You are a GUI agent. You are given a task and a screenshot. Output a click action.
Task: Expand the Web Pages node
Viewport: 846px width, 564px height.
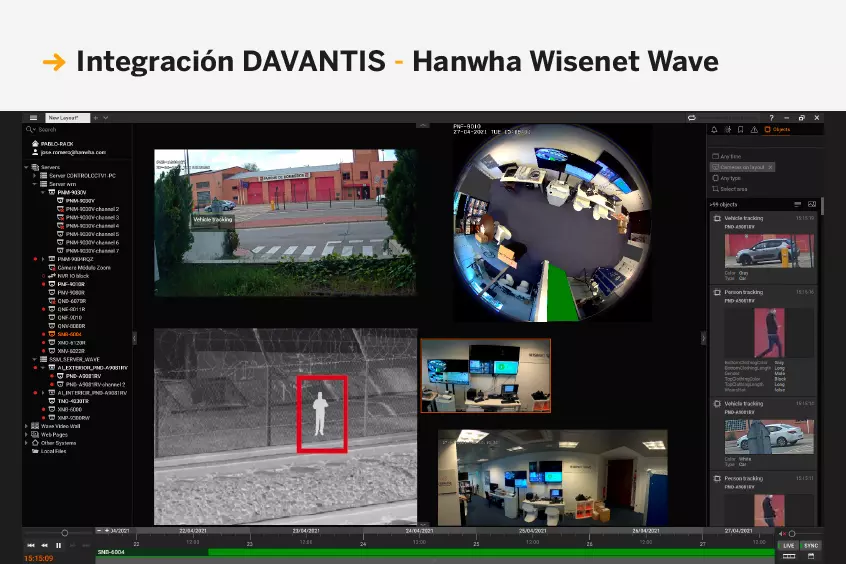pyautogui.click(x=26, y=434)
